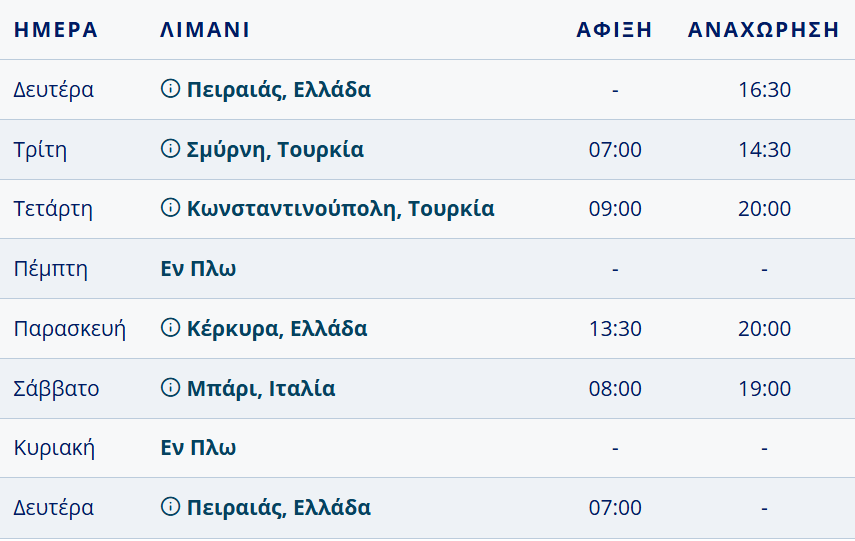Viewport: 855px width, 541px height.
Task: Click the Μπάρι, Ιταλία port name
Action: [x=261, y=389]
